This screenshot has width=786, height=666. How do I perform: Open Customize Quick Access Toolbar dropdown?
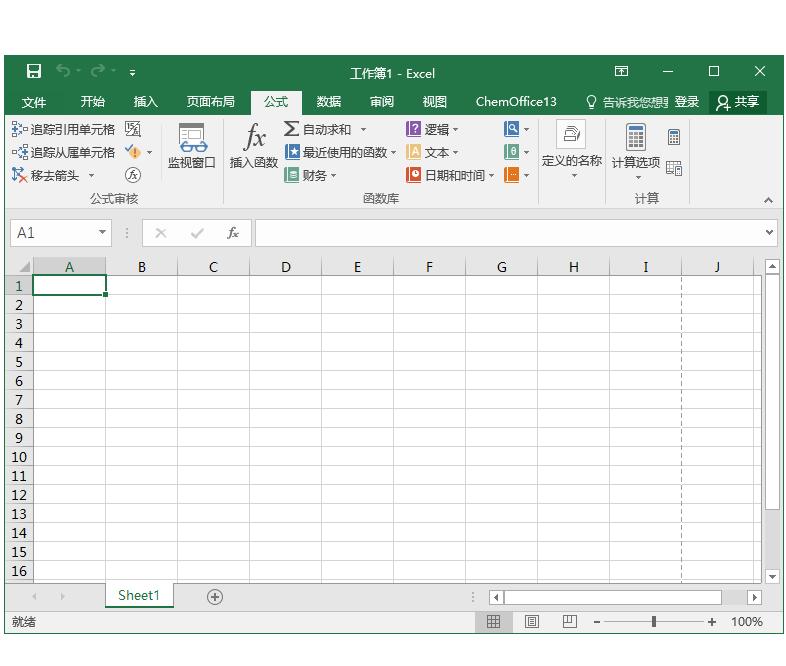tap(132, 73)
